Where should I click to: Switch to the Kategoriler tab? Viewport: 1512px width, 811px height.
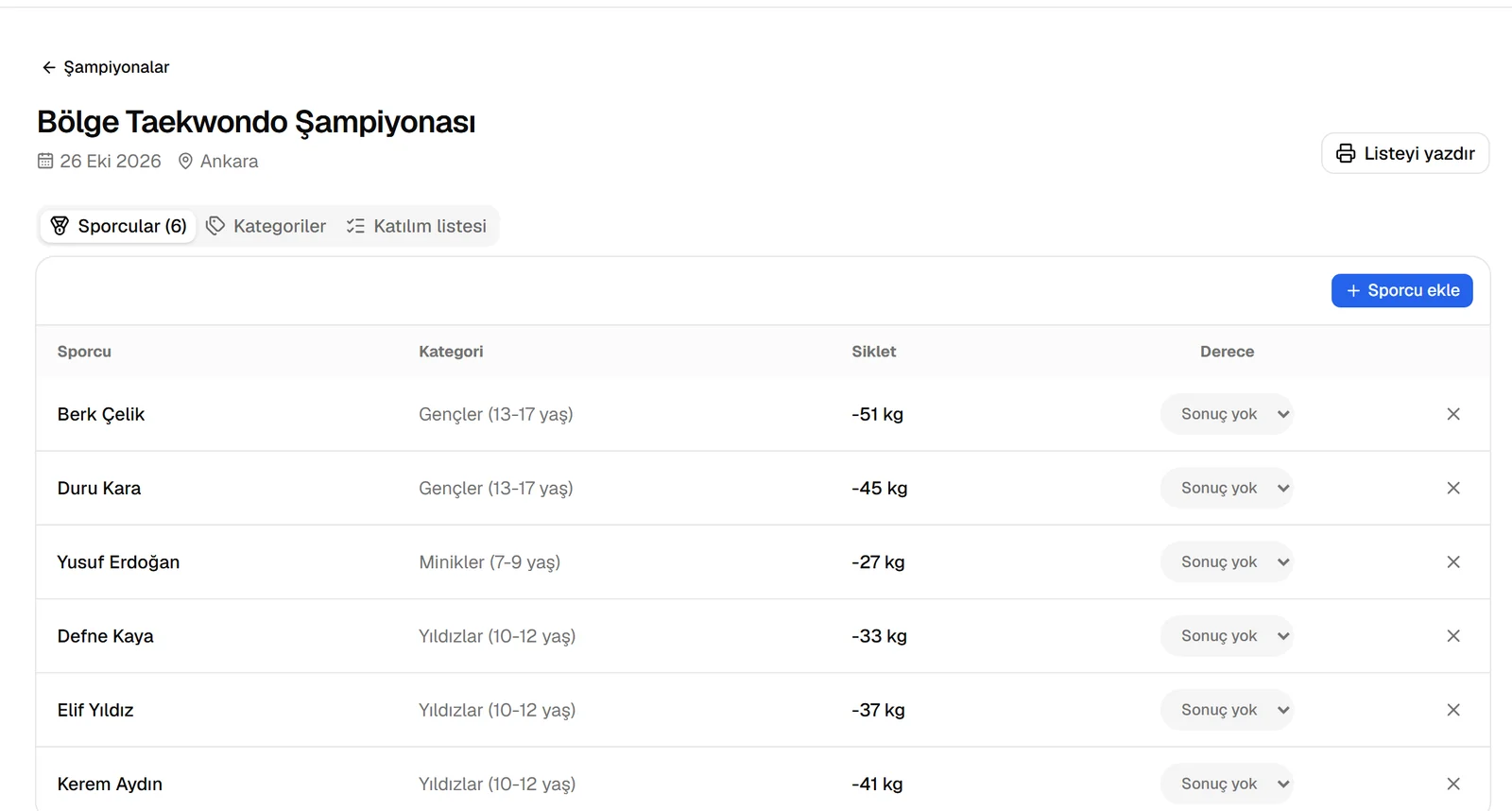click(266, 226)
